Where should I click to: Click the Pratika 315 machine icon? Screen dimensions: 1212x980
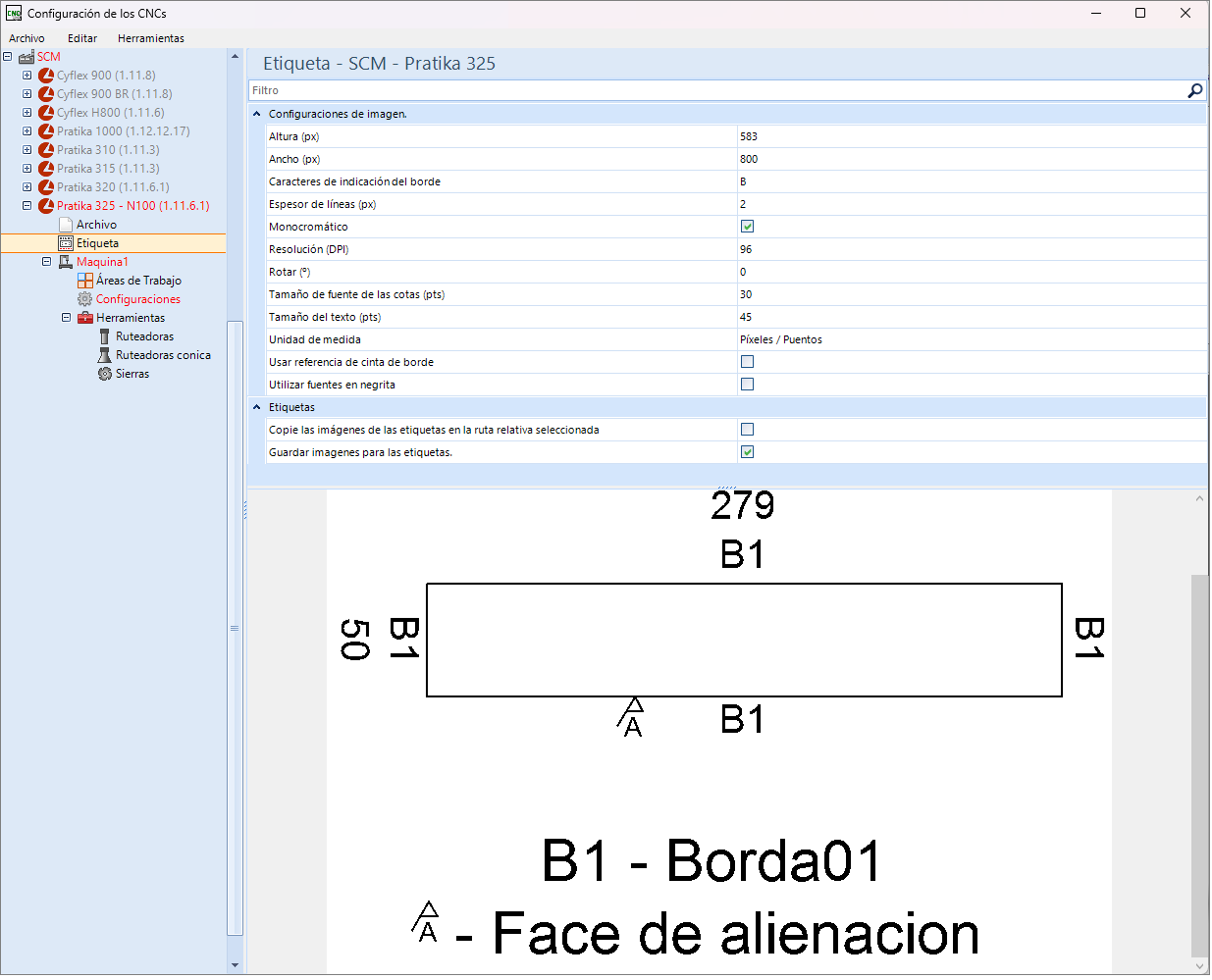coord(46,169)
